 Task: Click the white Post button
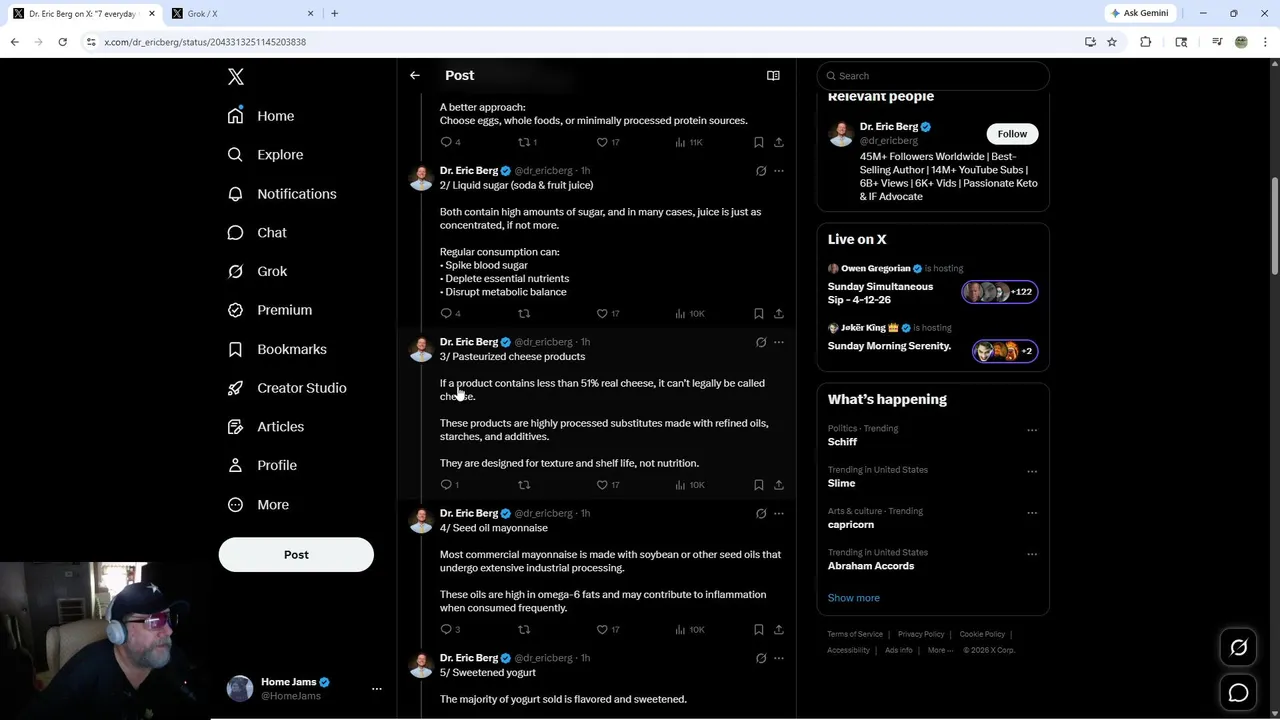click(x=296, y=555)
